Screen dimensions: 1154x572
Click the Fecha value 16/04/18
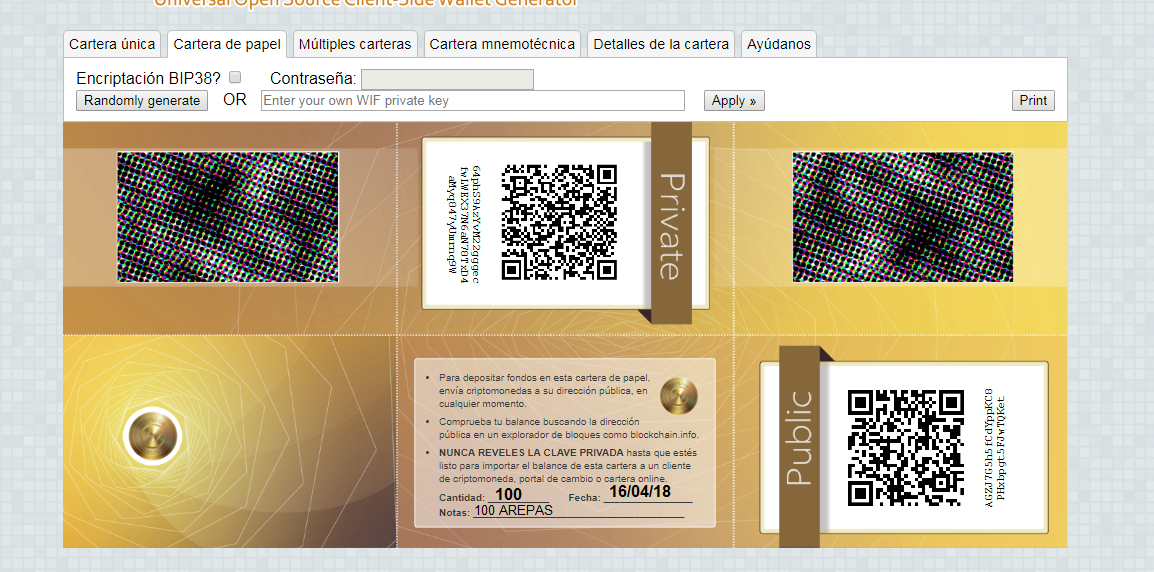pyautogui.click(x=640, y=491)
